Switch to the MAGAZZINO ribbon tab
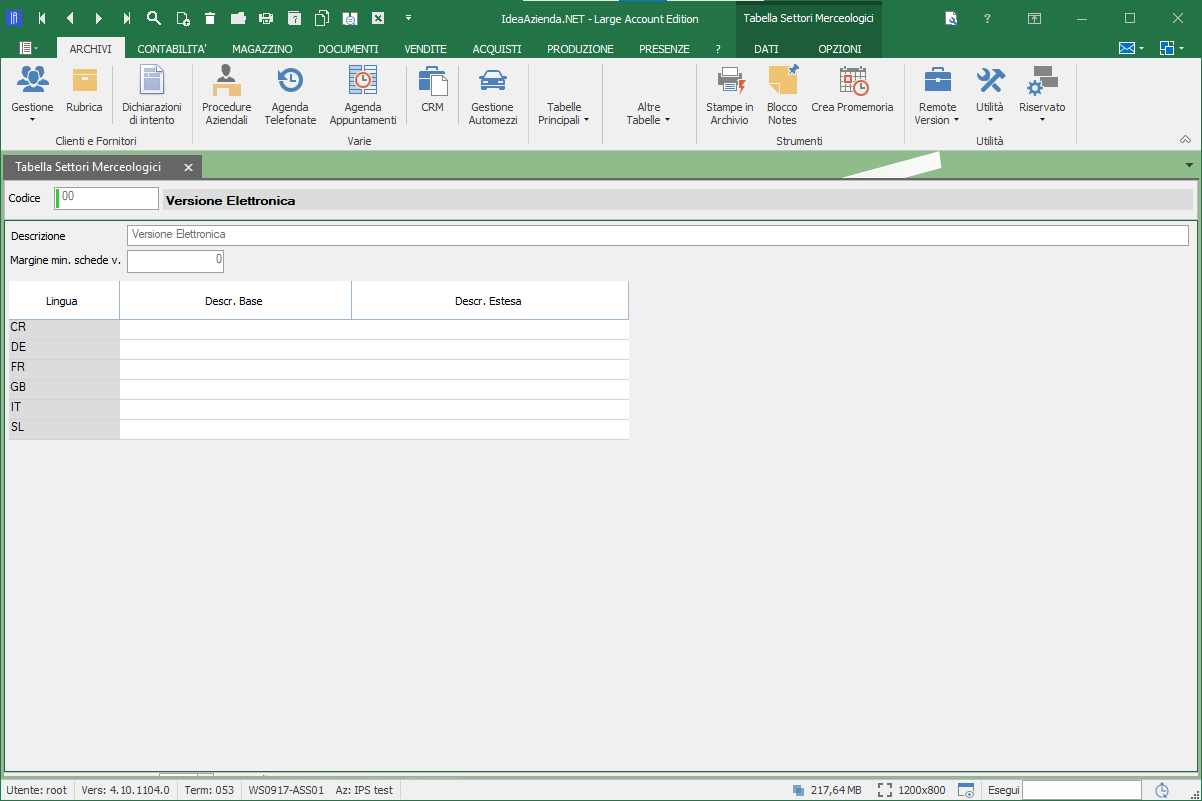Screen dimensions: 1202x801 [262, 48]
